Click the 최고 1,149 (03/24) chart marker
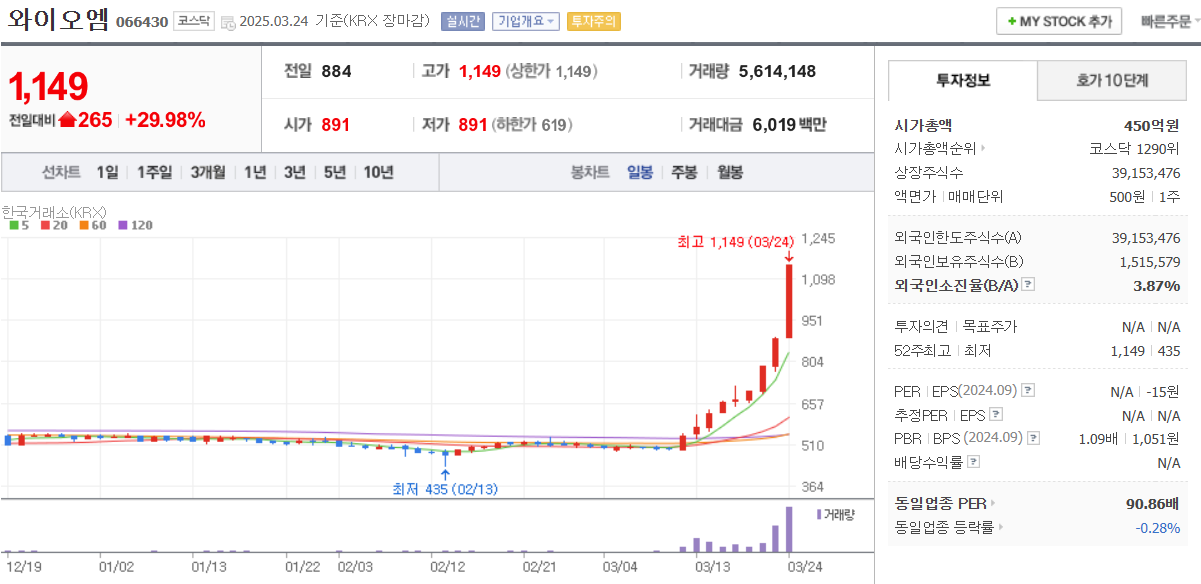 (x=736, y=240)
